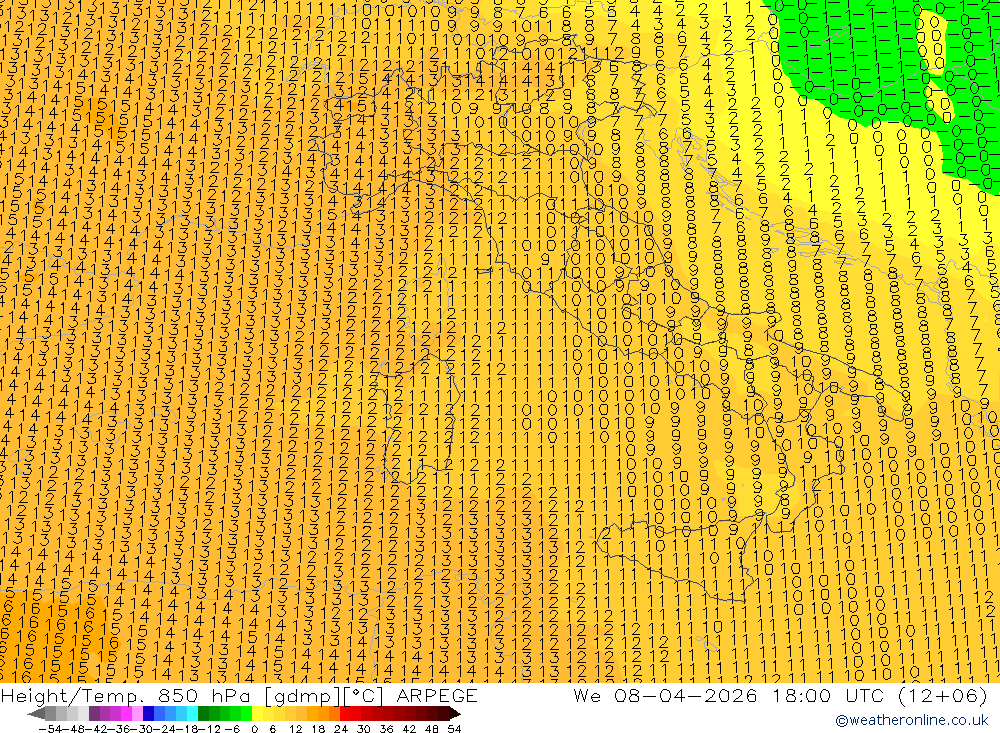Select the ARPEGE model name in the title

tap(436, 695)
